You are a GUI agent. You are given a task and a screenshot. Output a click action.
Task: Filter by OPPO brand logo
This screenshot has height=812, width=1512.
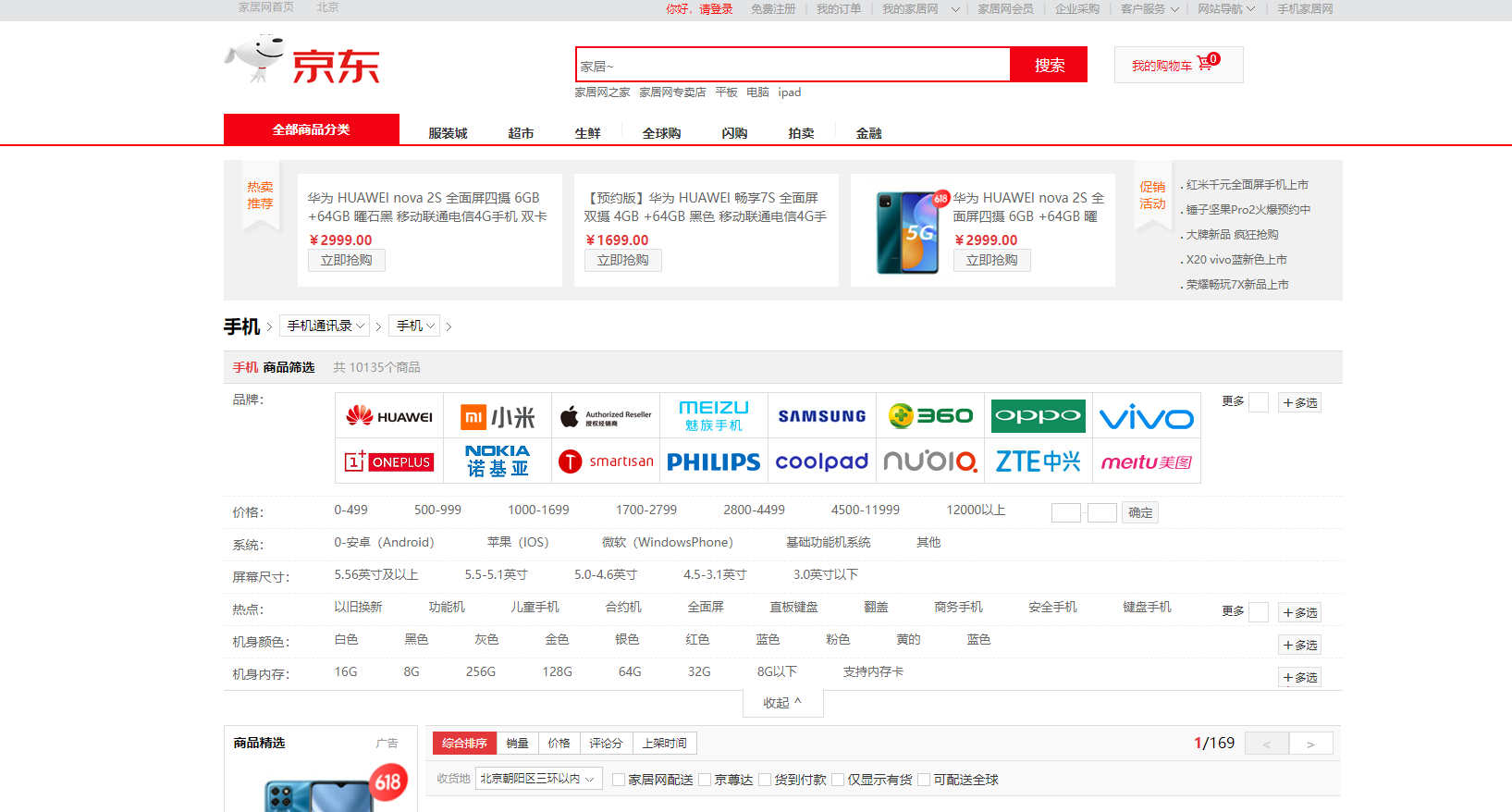1039,416
